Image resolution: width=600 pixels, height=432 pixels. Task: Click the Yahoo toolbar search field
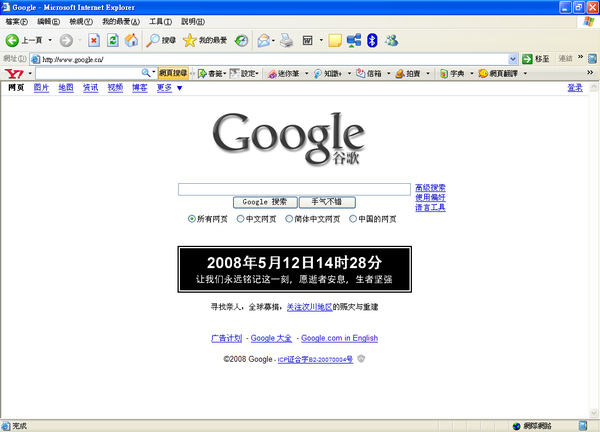pyautogui.click(x=88, y=73)
